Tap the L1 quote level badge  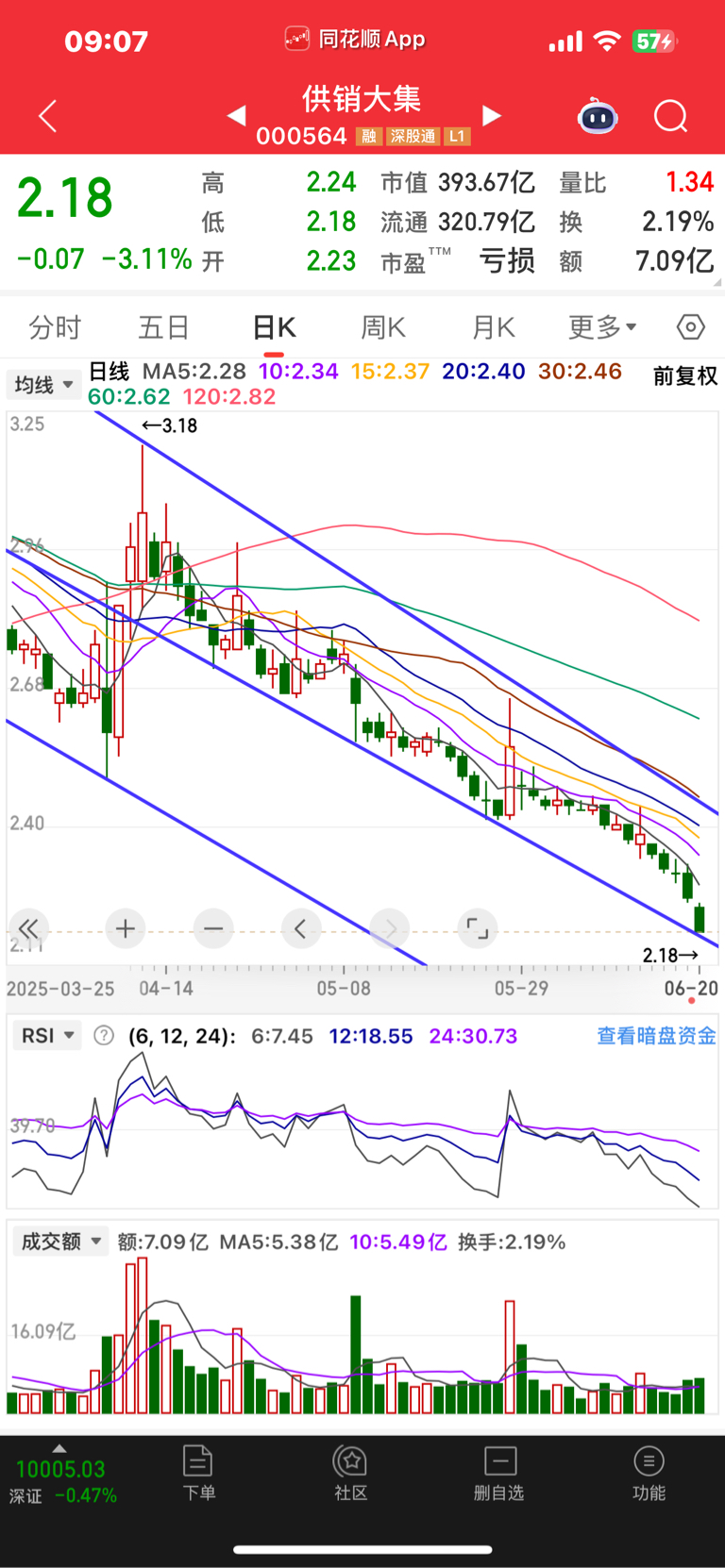[x=457, y=137]
